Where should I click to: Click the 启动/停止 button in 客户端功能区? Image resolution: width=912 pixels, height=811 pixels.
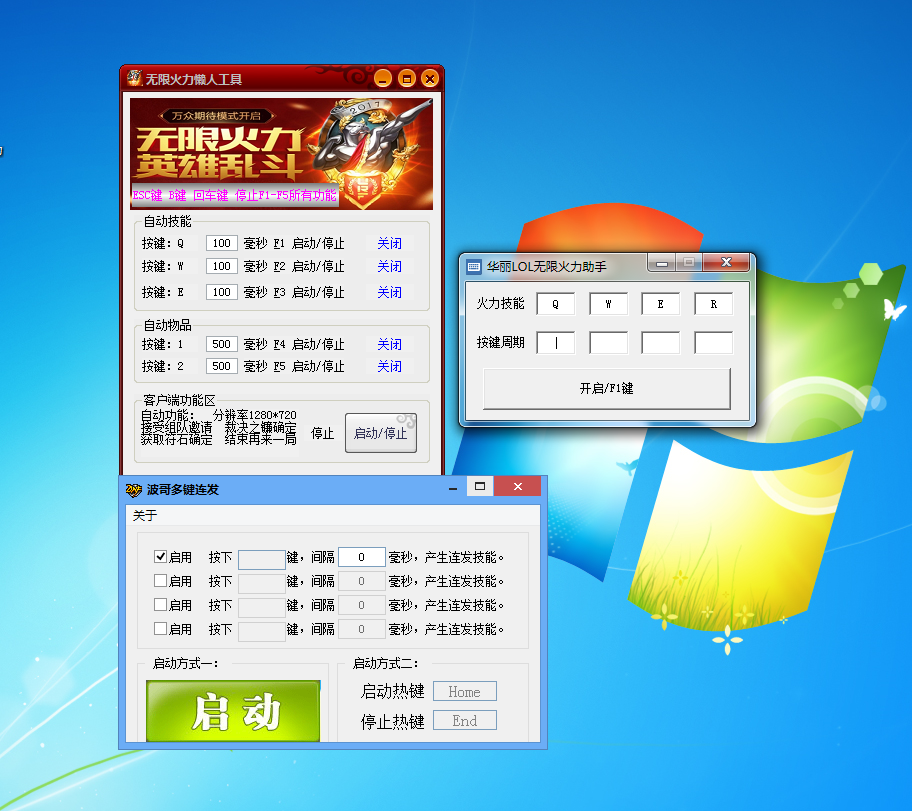(380, 433)
